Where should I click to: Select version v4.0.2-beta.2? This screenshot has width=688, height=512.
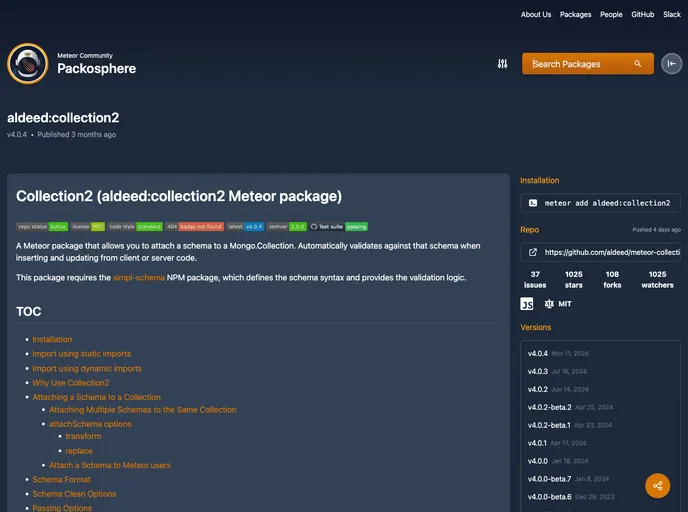[570, 407]
